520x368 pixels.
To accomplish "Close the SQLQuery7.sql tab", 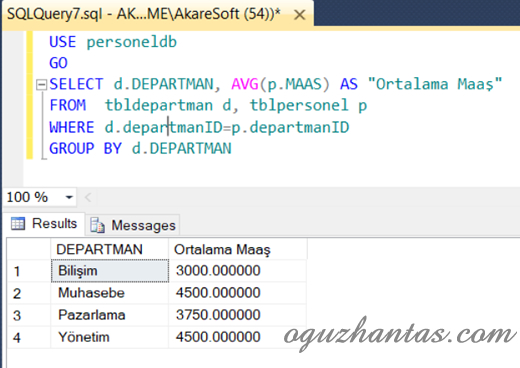I will 300,15.
